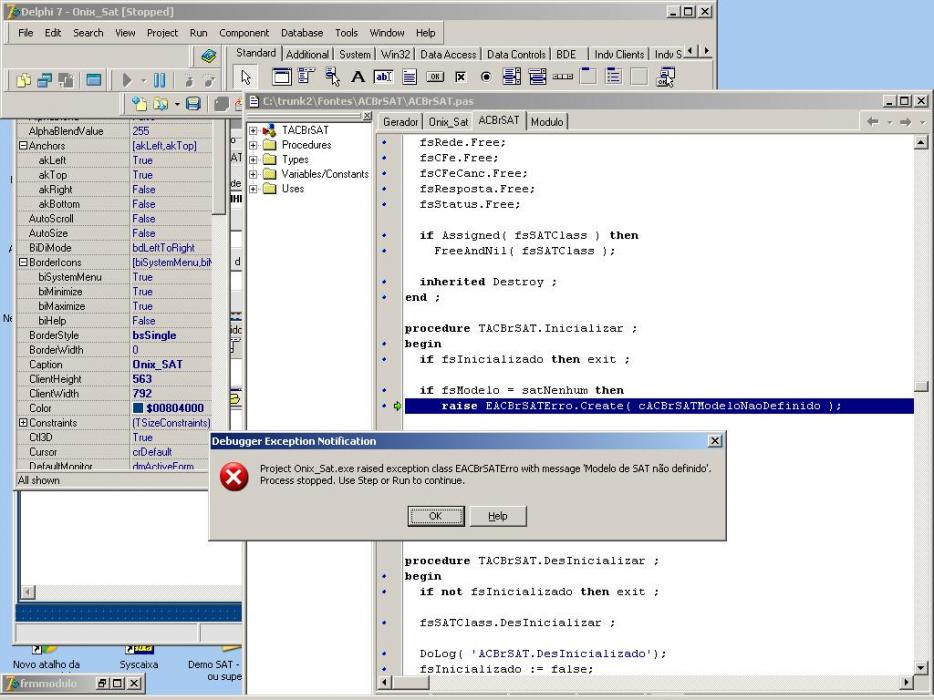Screen dimensions: 934x700
Task: Close the code explorer pane
Action: [x=367, y=116]
